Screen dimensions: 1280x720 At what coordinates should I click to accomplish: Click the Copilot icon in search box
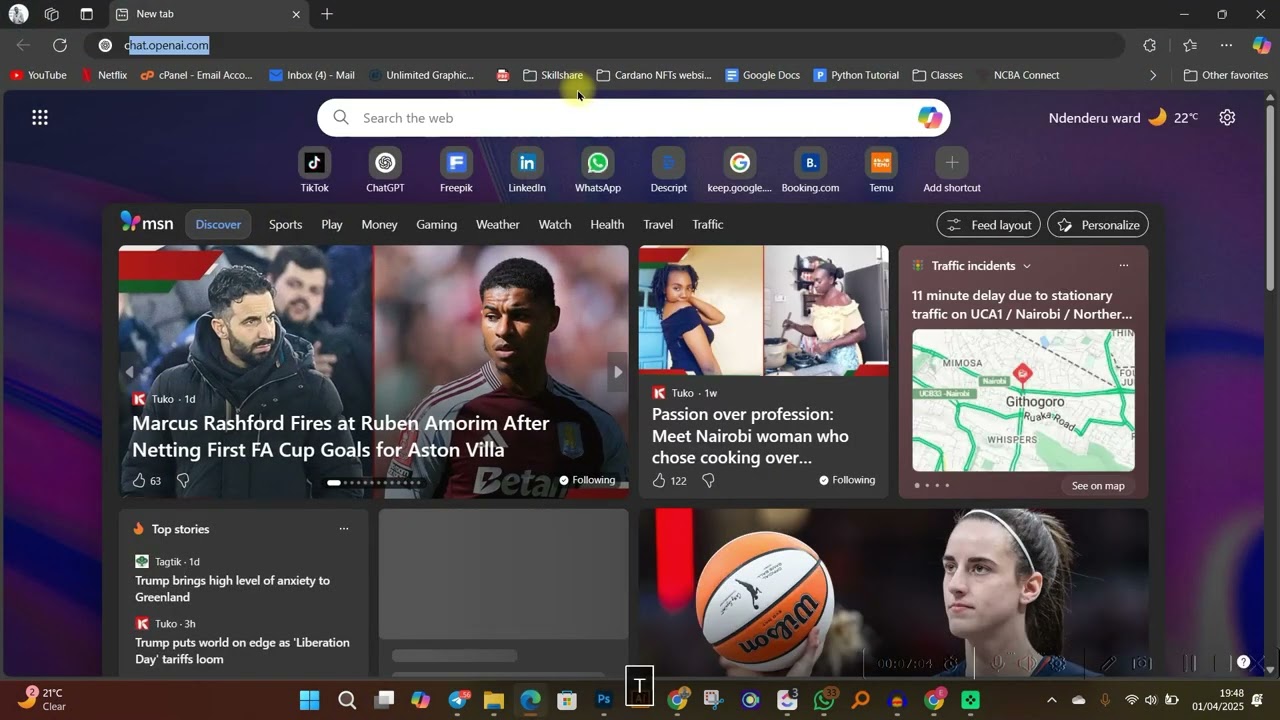pos(930,118)
